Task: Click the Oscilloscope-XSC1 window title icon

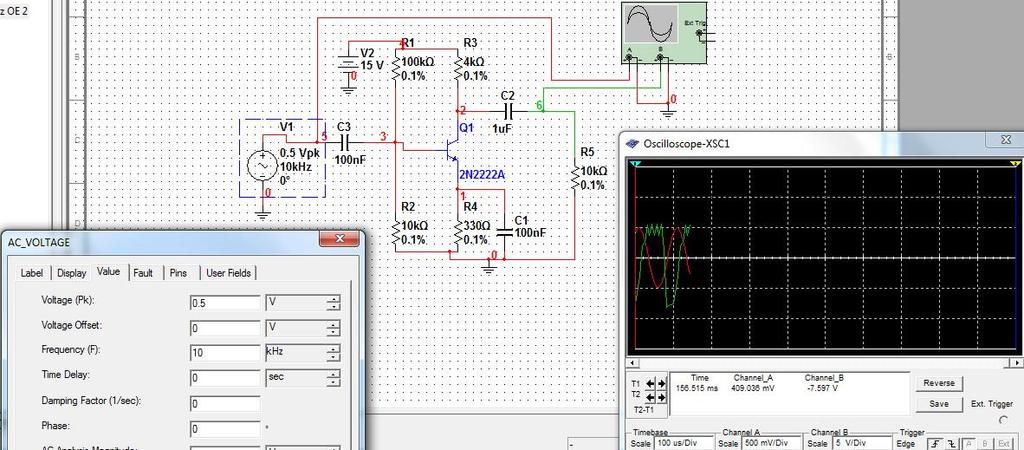Action: (631, 143)
